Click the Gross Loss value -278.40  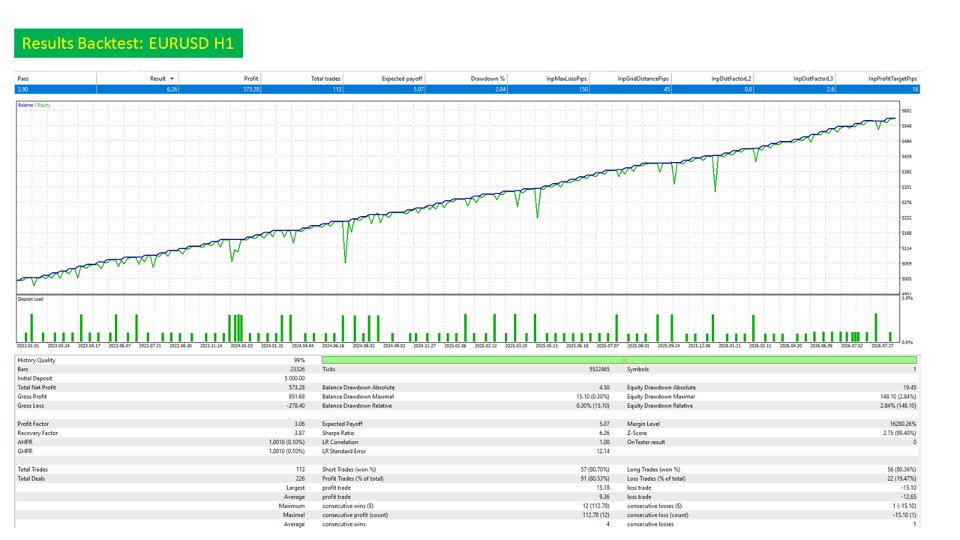(296, 405)
